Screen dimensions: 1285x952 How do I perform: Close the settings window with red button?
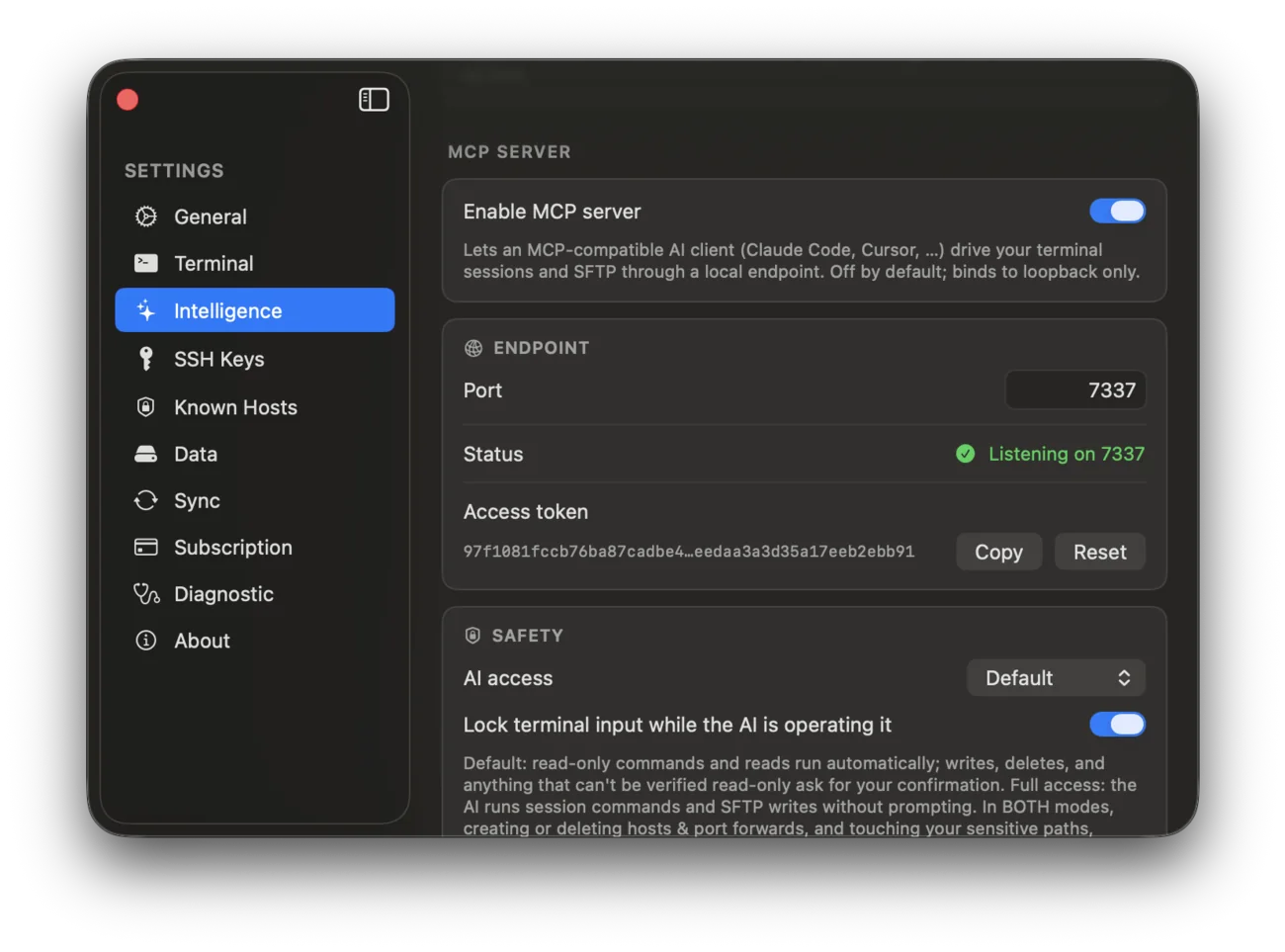point(128,100)
